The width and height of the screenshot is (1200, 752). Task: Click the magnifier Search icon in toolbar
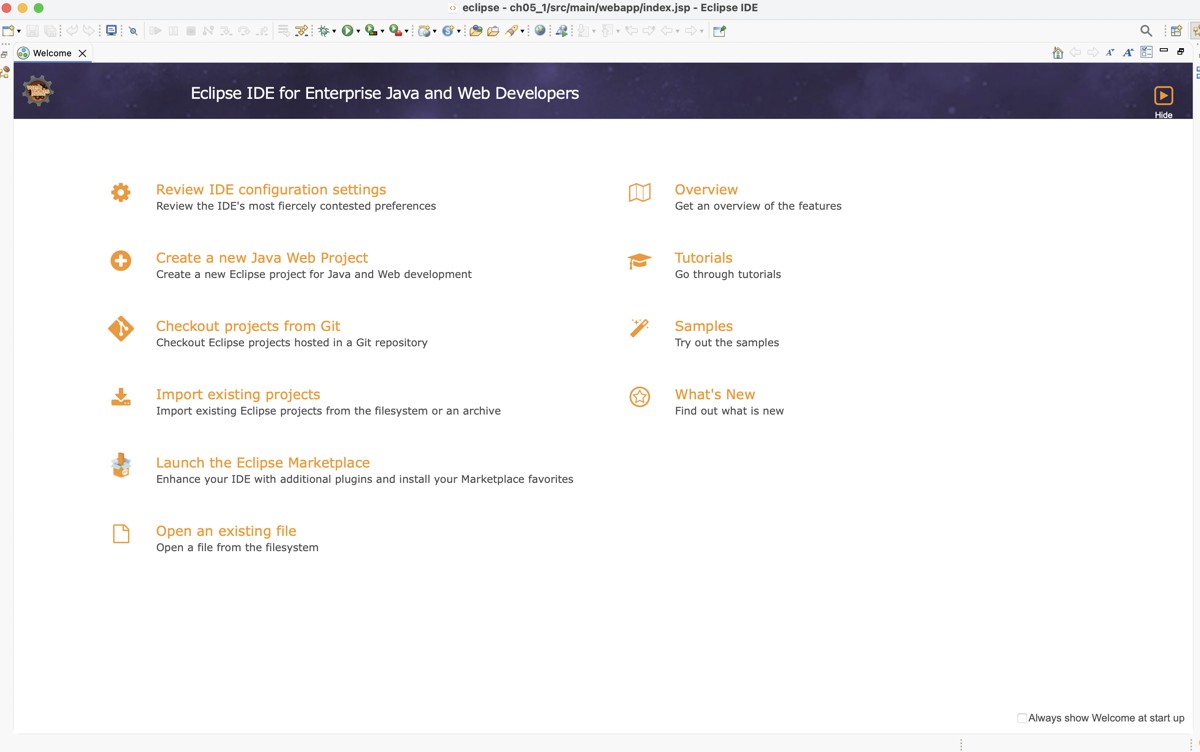coord(1146,31)
